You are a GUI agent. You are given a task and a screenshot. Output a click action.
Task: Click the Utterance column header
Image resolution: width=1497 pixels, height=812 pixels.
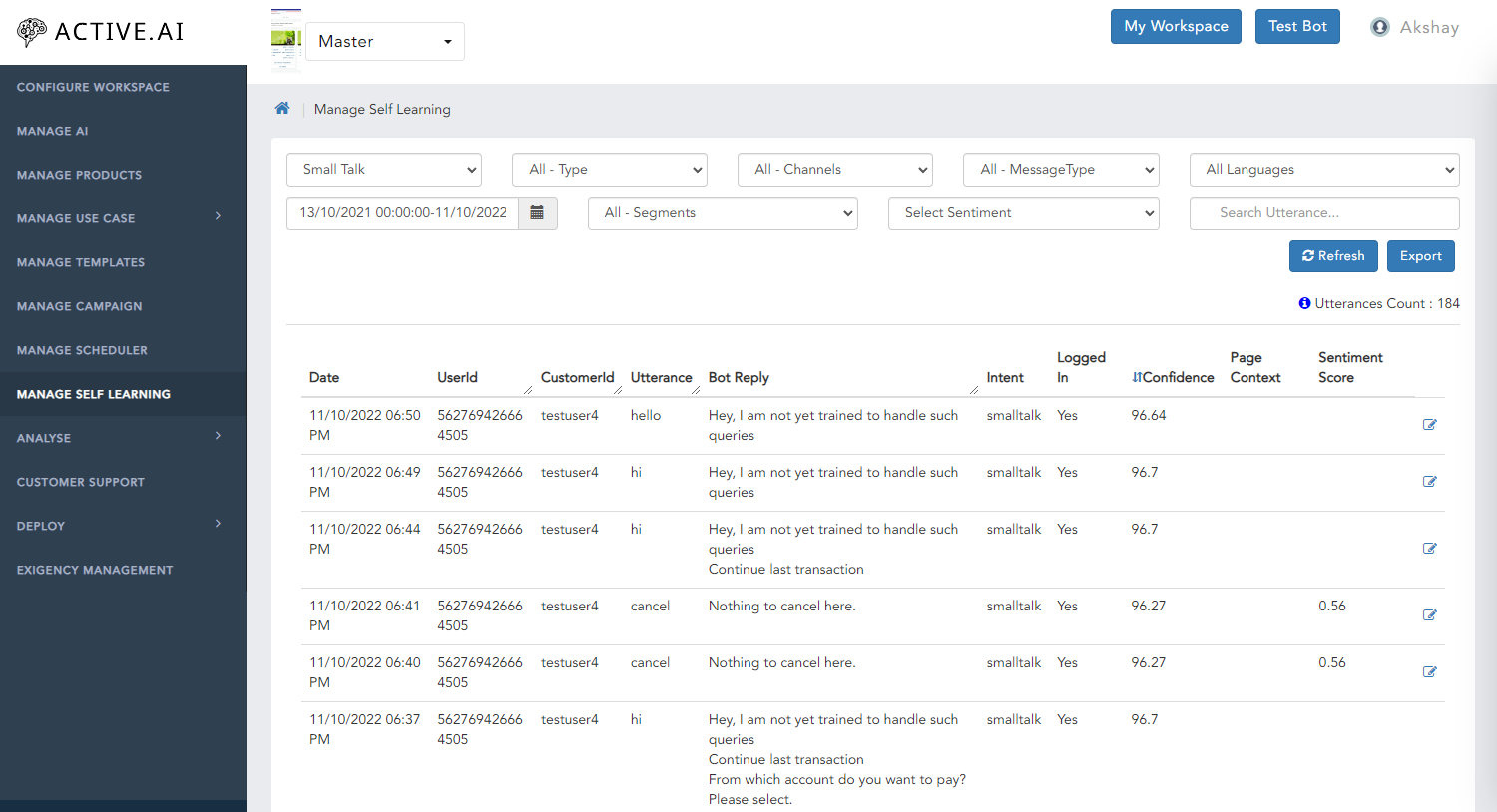(661, 377)
